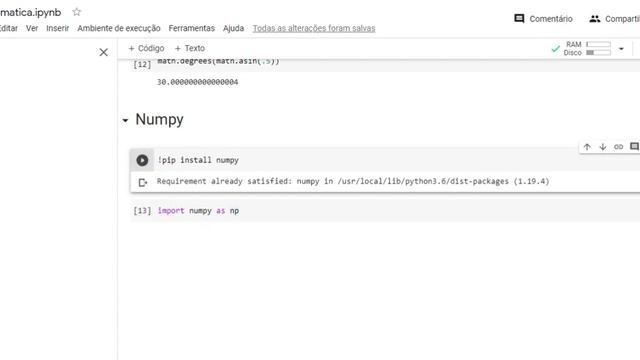Select the Numpy heading text

pyautogui.click(x=159, y=120)
